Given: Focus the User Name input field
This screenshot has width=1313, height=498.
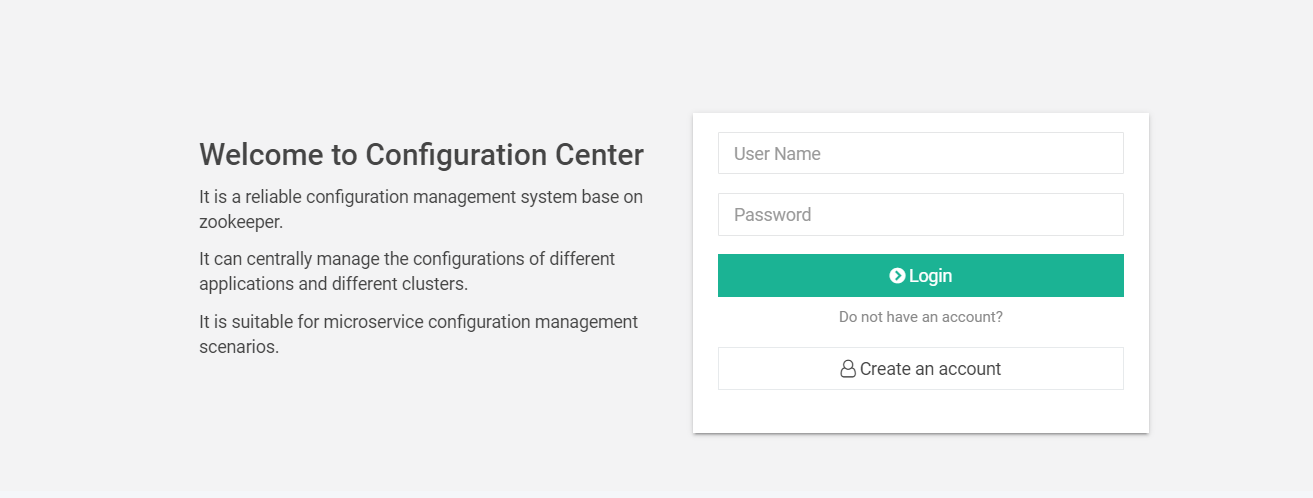Looking at the screenshot, I should pyautogui.click(x=920, y=154).
